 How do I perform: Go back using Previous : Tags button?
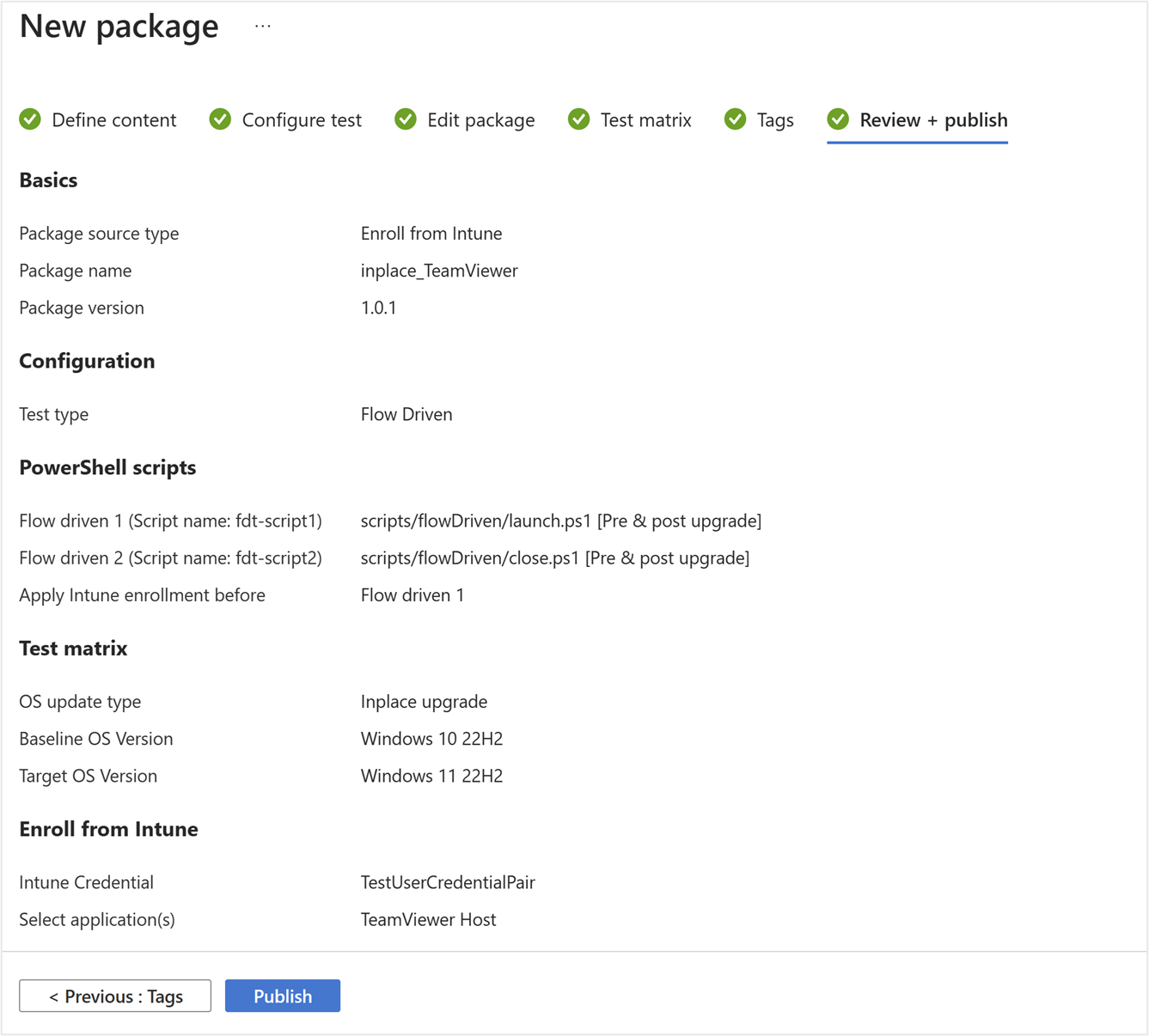click(115, 996)
